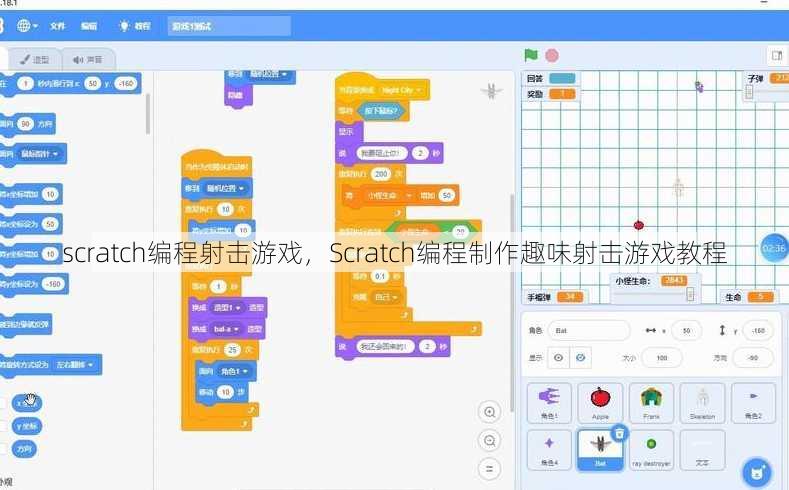789x490 pixels.
Task: Click the blue 02:36 timer circle
Action: (x=774, y=248)
